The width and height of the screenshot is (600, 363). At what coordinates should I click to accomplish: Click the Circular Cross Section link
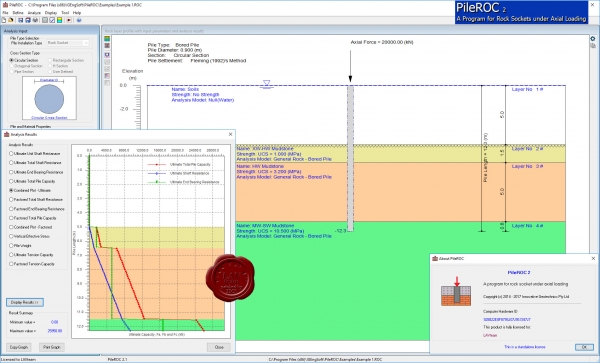49,117
